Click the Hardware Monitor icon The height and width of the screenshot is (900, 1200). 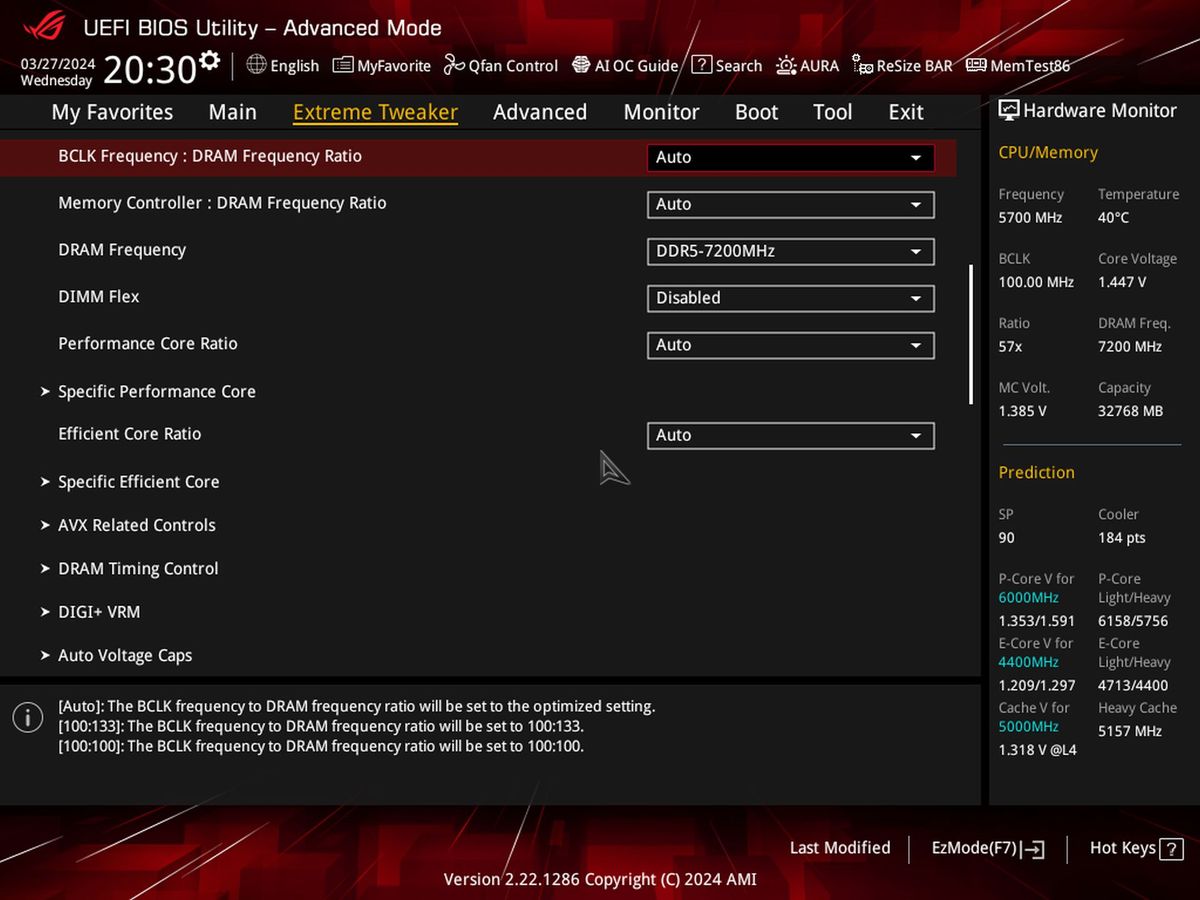(1009, 111)
